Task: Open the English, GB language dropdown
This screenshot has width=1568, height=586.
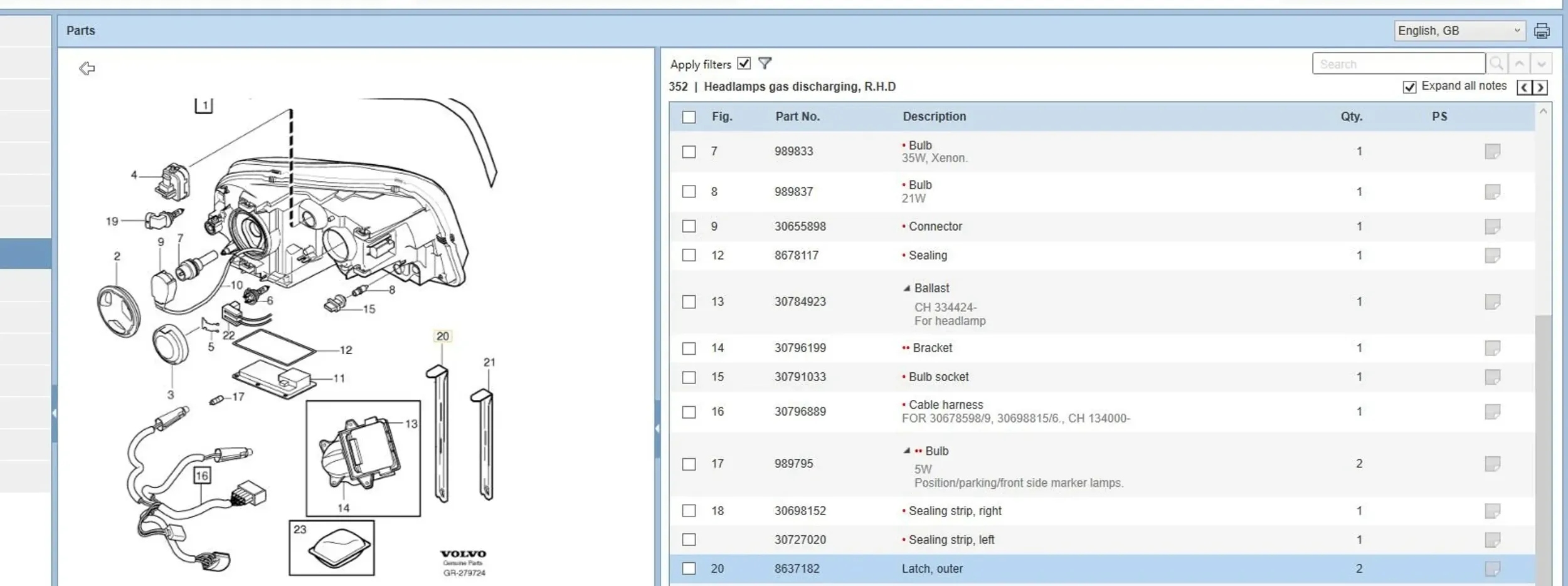Action: 1459,31
